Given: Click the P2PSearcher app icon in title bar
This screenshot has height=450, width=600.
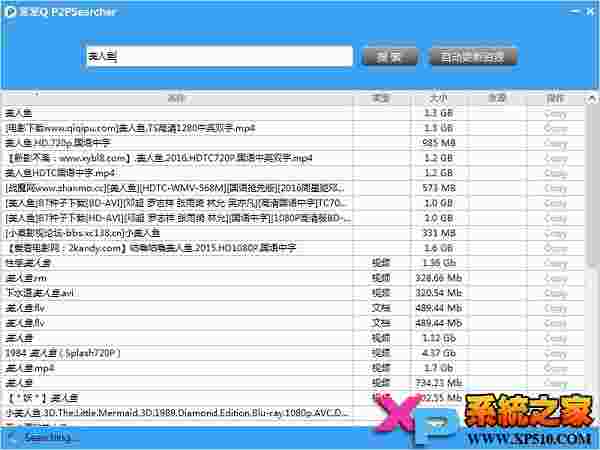Looking at the screenshot, I should pos(10,11).
